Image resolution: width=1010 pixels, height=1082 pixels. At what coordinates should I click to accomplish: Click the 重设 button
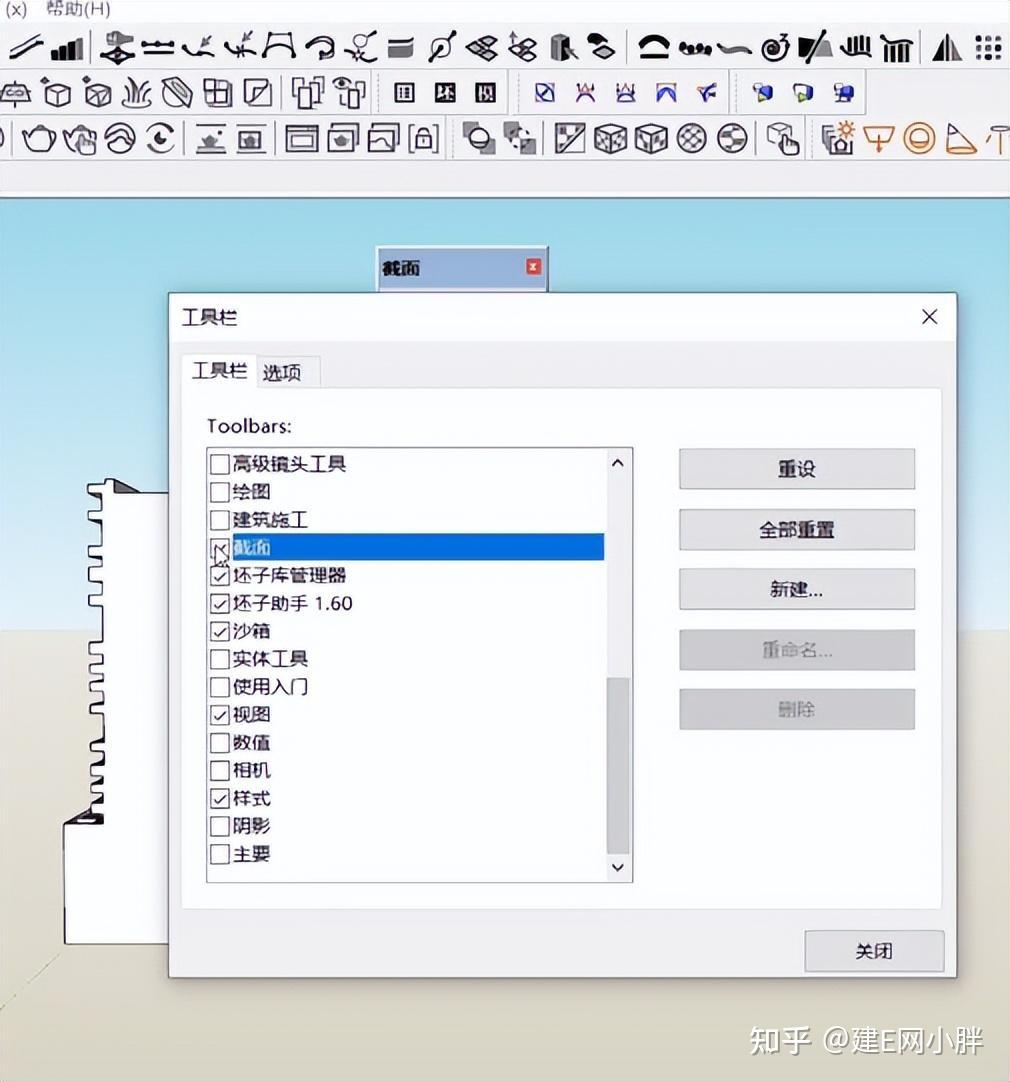point(797,469)
